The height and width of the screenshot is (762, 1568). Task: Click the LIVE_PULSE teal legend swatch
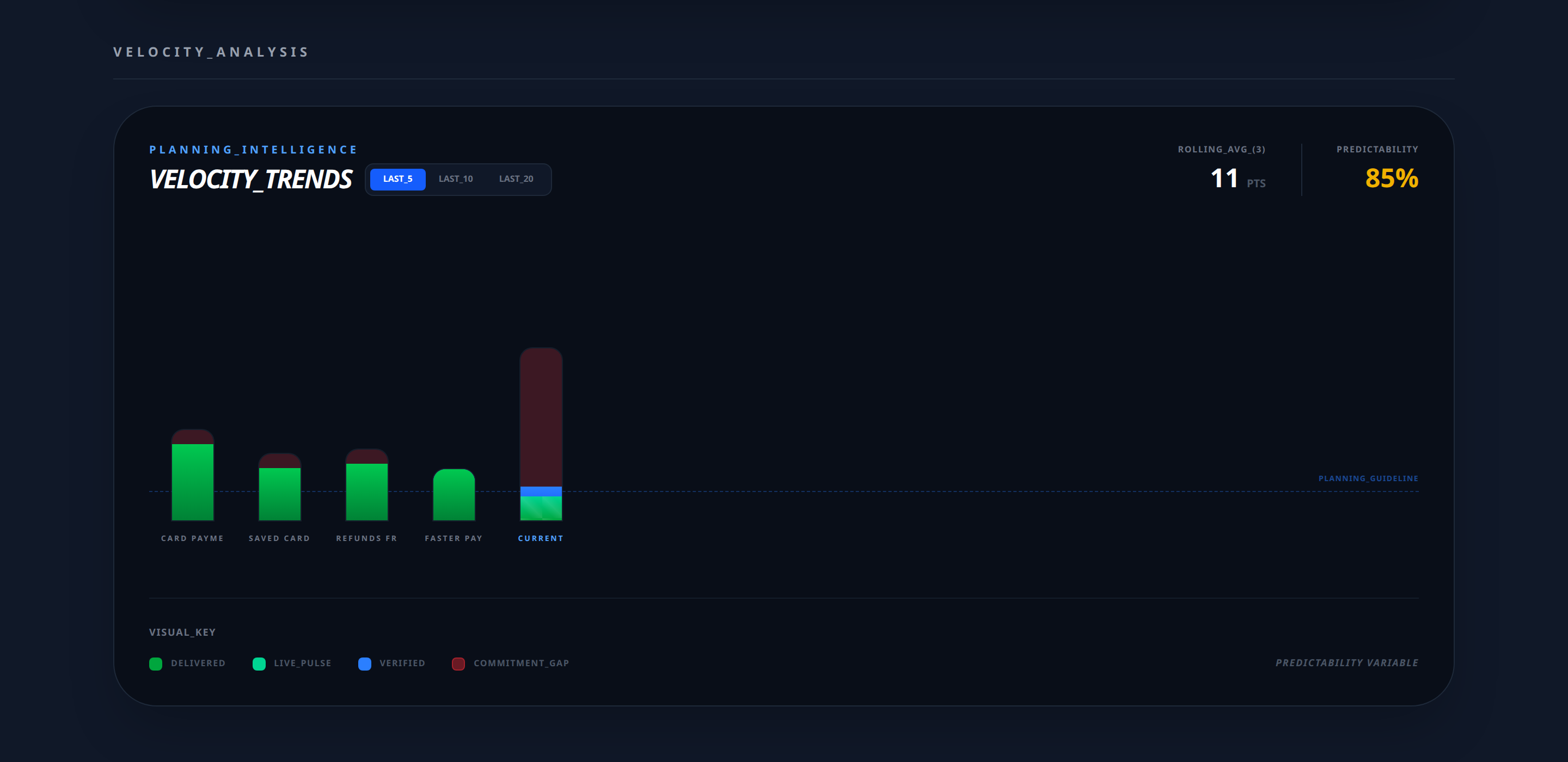[x=259, y=663]
